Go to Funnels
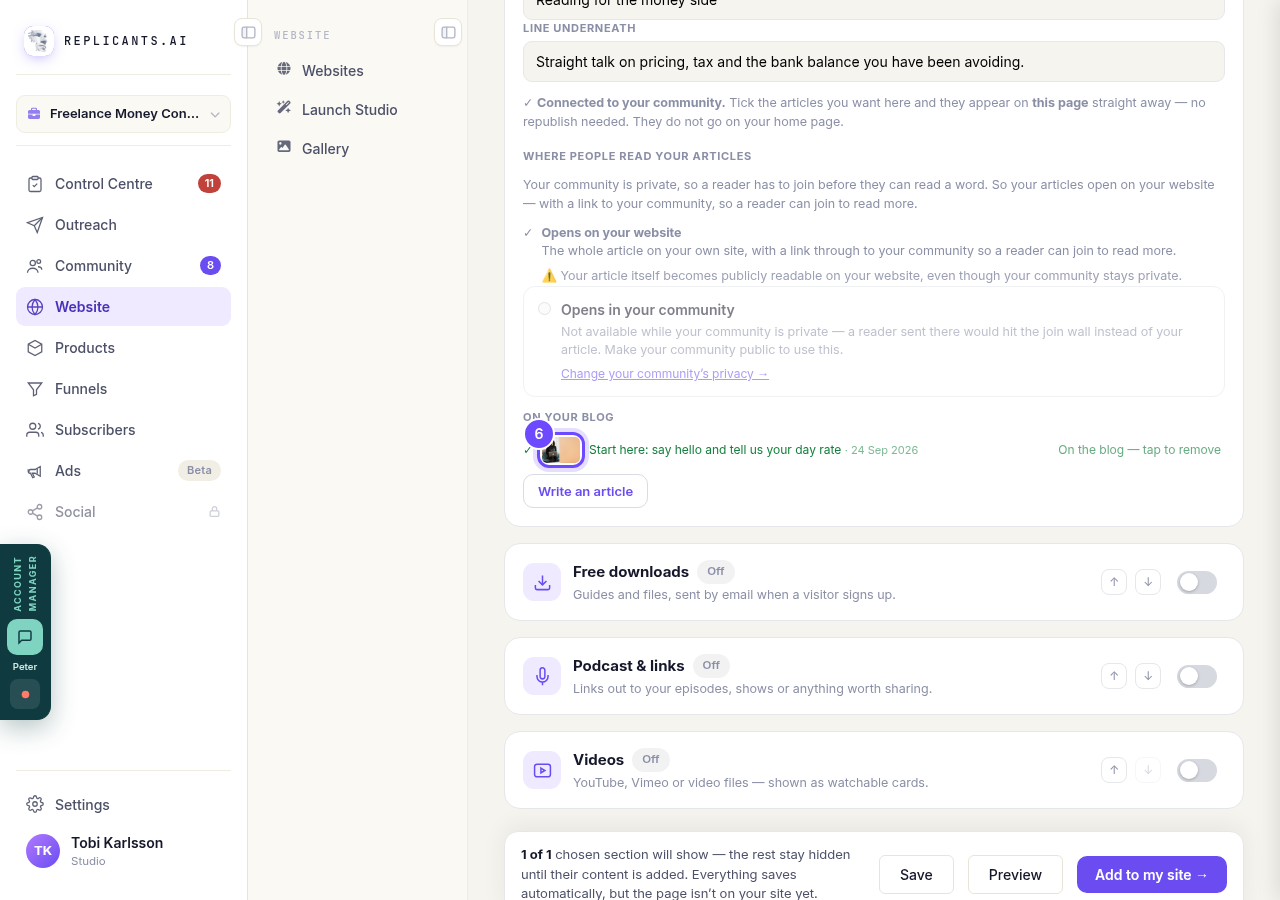The width and height of the screenshot is (1280, 900). [x=123, y=389]
